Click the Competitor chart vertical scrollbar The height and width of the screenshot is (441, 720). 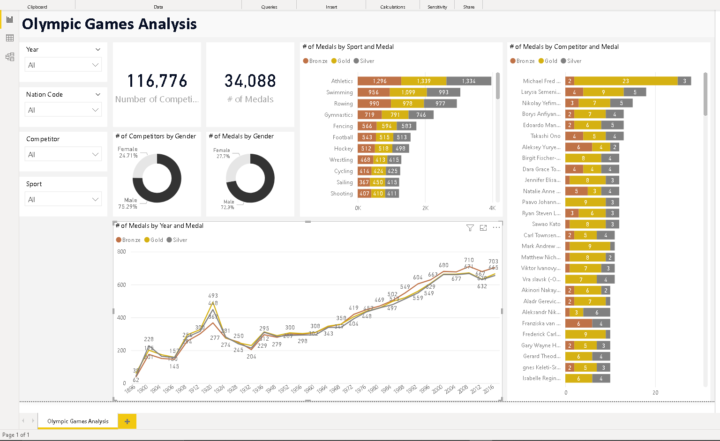click(x=705, y=94)
